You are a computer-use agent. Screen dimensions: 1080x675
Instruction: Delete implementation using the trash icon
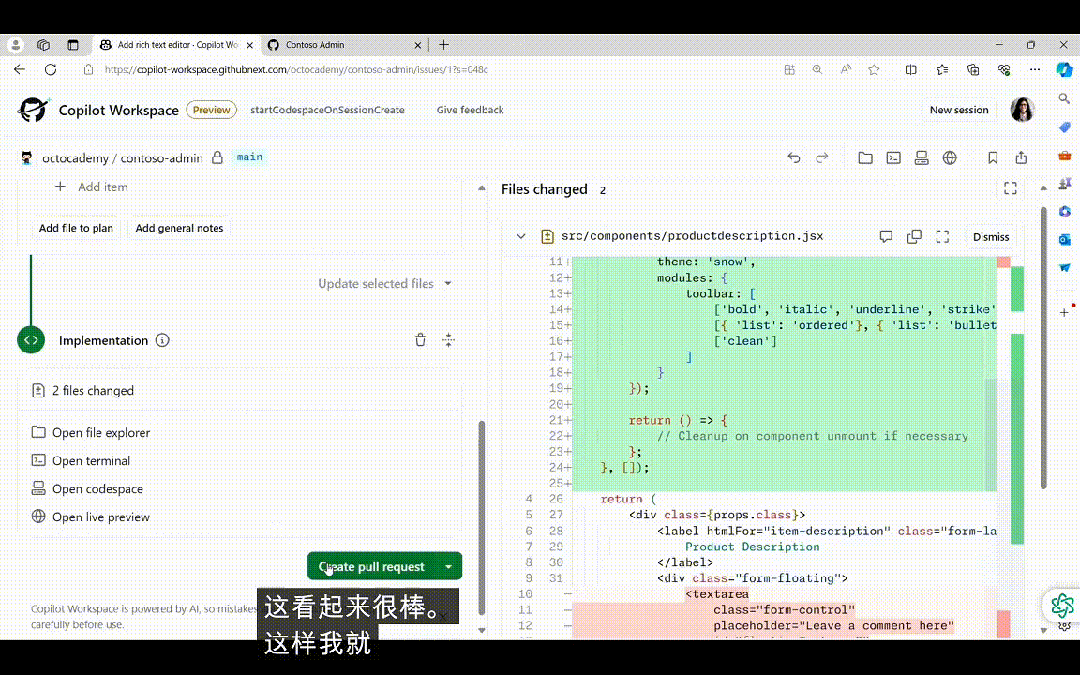[x=420, y=340]
